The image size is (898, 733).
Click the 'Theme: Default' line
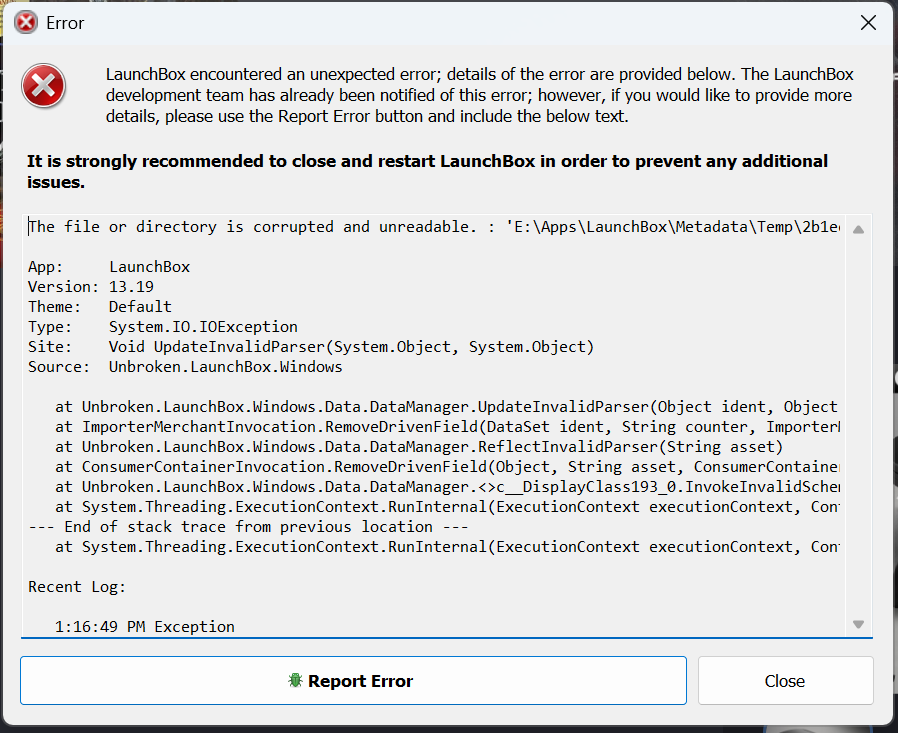(x=100, y=306)
